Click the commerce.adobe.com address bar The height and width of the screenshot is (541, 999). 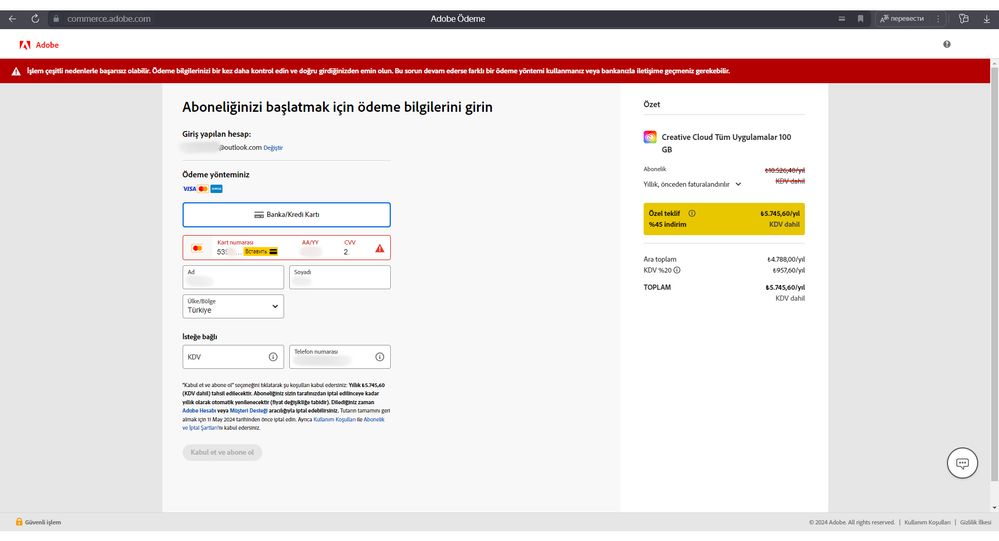pyautogui.click(x=108, y=18)
